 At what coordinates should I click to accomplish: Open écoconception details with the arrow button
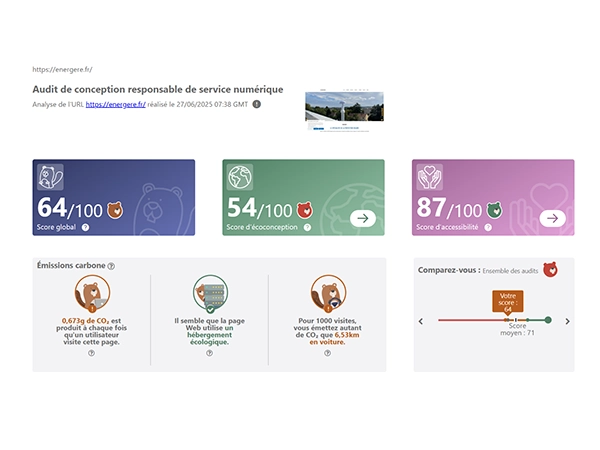[x=363, y=218]
